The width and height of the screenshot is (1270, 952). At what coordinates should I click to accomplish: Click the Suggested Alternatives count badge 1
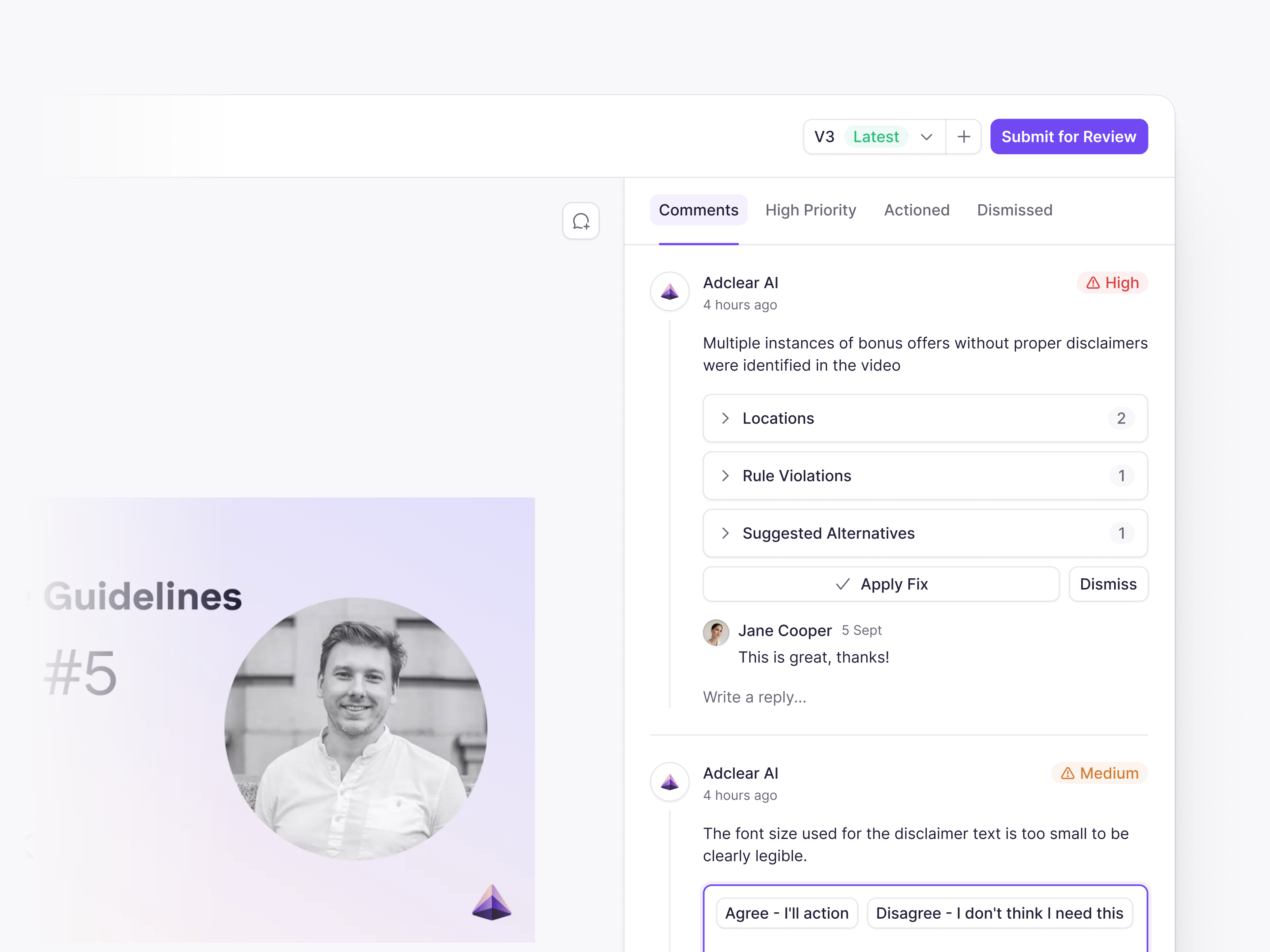click(1121, 533)
